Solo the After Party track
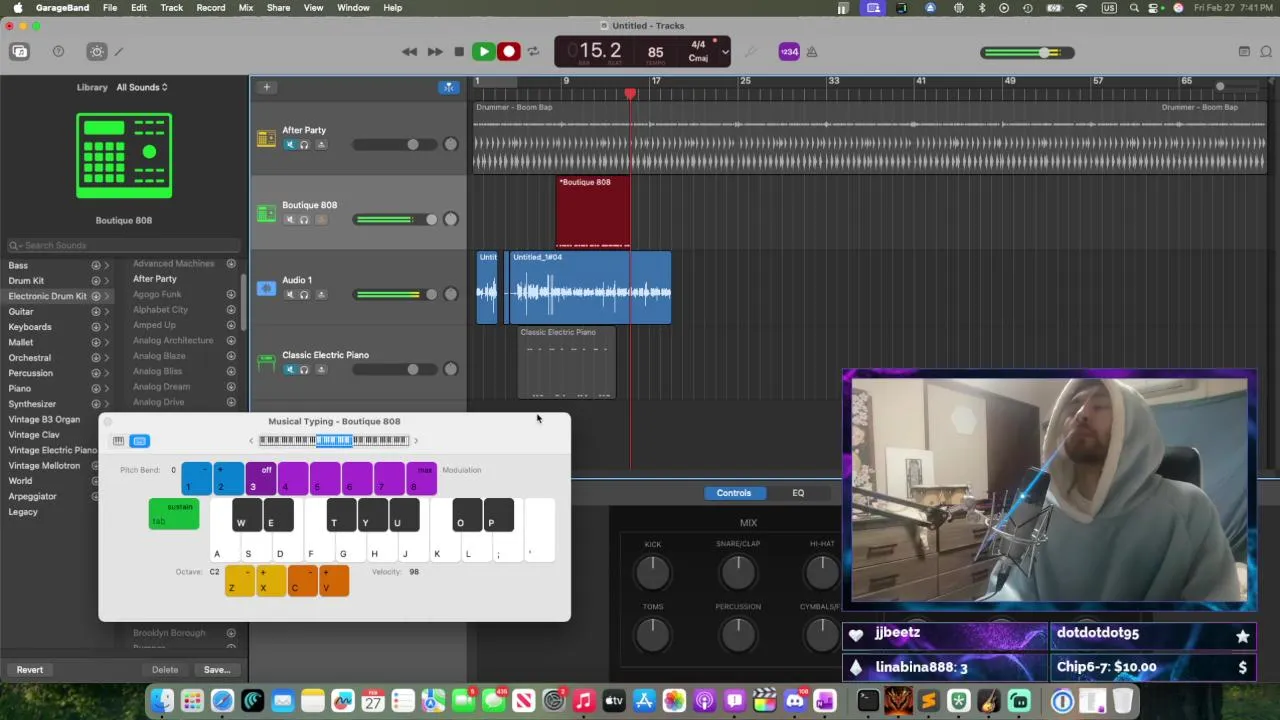The width and height of the screenshot is (1280, 720). pyautogui.click(x=304, y=145)
